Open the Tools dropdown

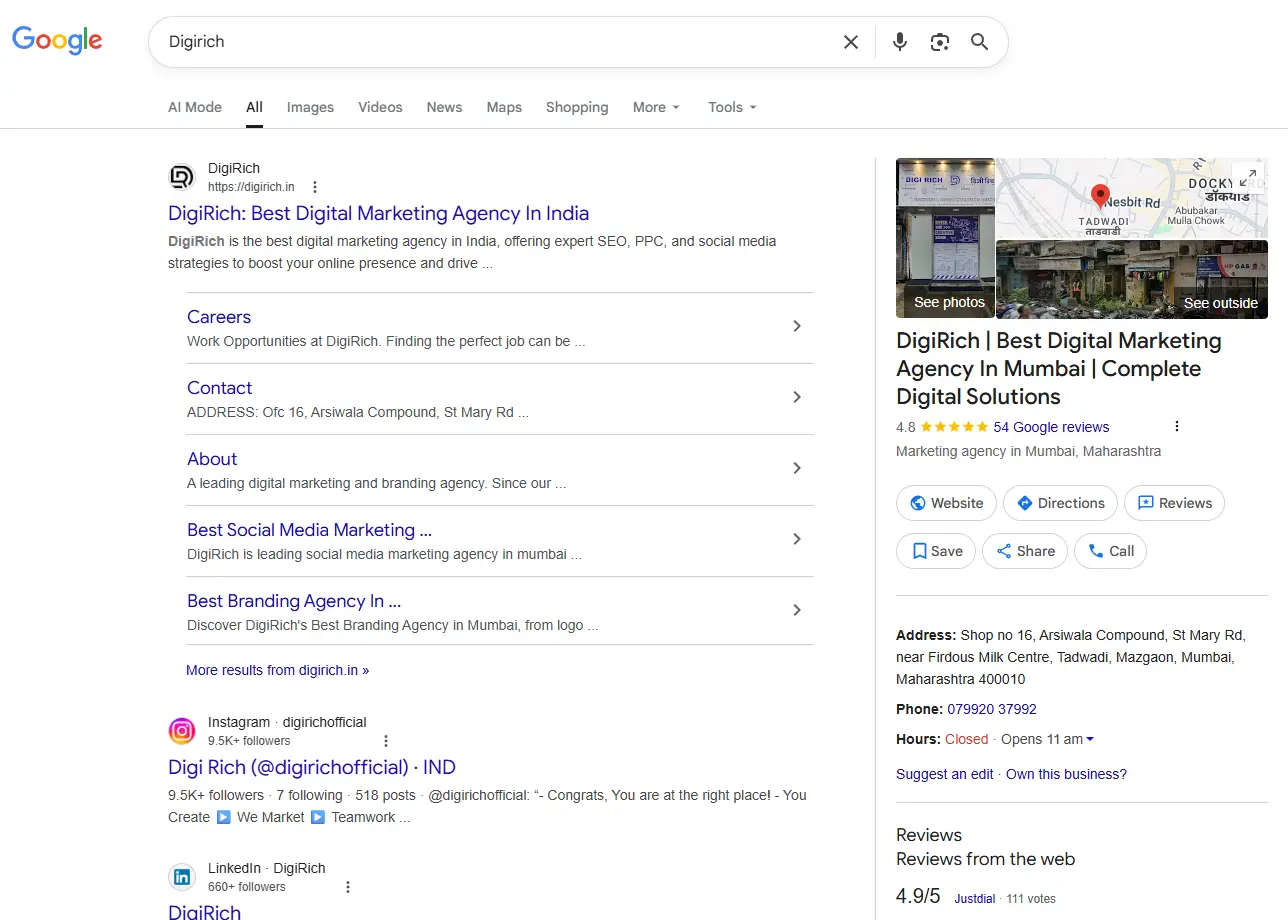tap(732, 107)
